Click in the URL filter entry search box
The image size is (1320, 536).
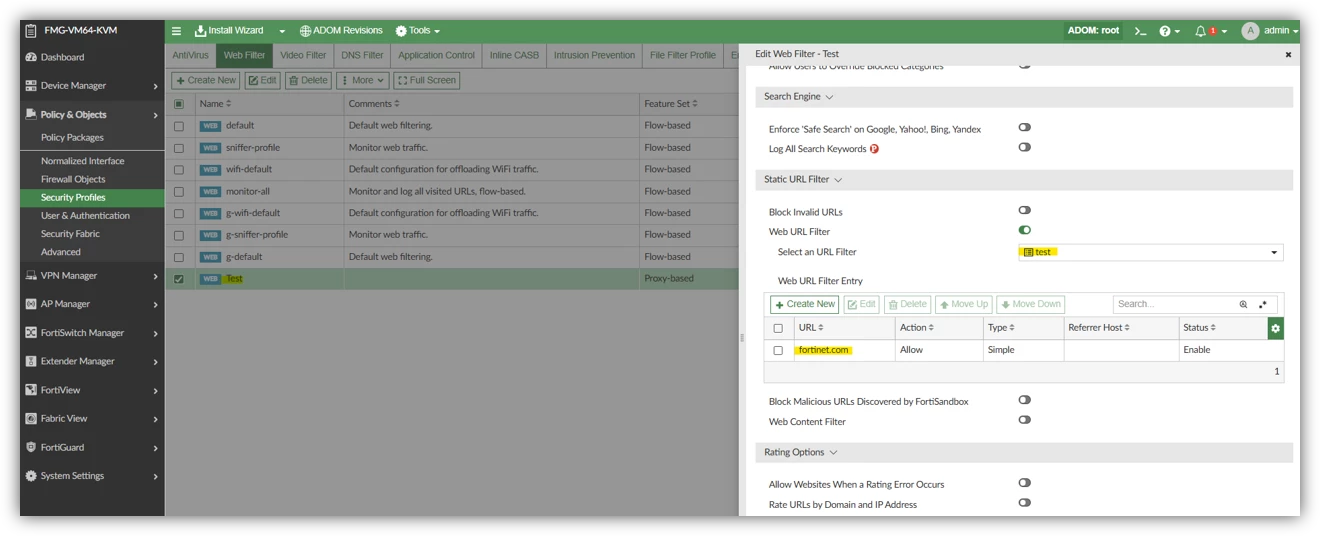[1175, 304]
